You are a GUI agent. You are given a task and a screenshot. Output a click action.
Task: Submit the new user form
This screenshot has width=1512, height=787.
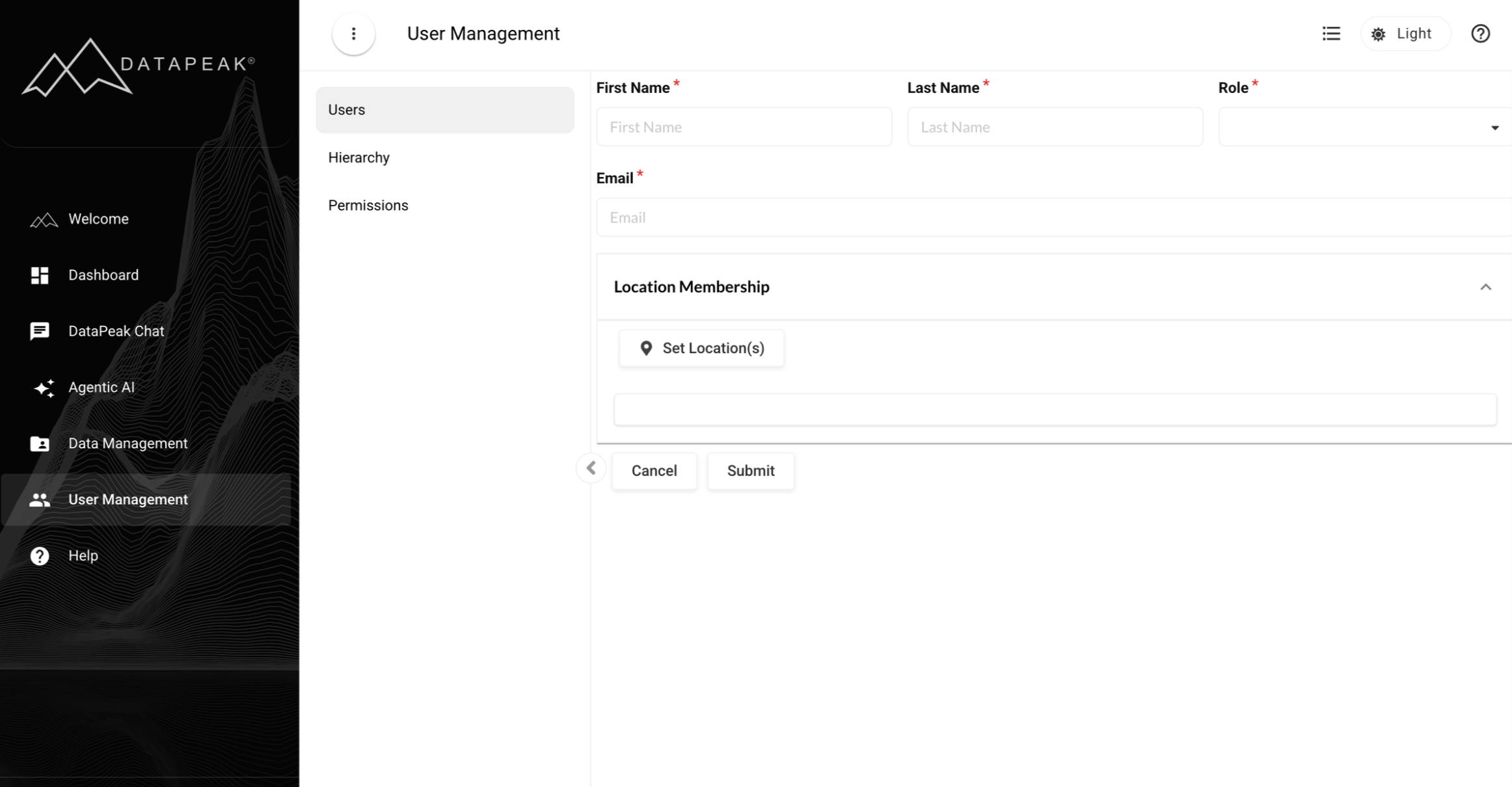coord(751,471)
